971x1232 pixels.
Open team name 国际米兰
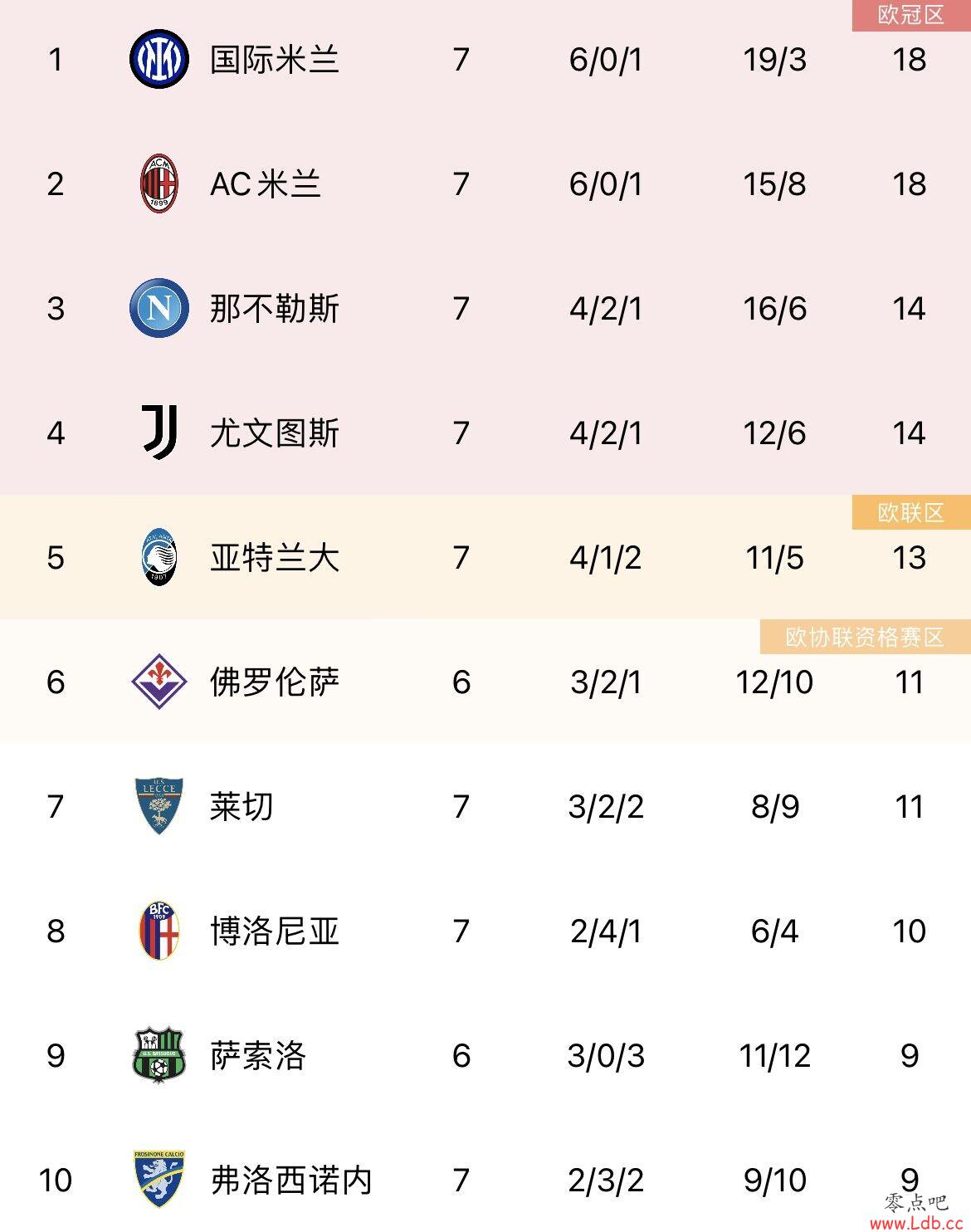pyautogui.click(x=275, y=60)
